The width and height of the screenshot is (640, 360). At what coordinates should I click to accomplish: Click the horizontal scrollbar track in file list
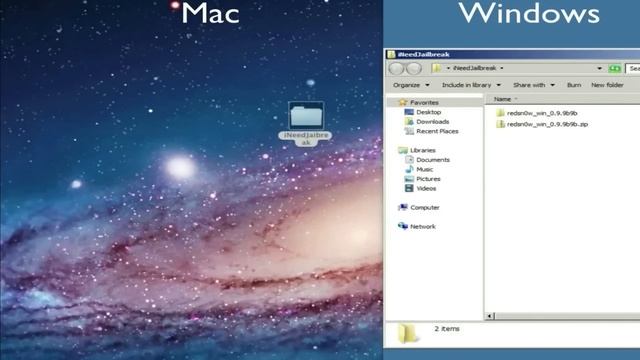(567, 316)
